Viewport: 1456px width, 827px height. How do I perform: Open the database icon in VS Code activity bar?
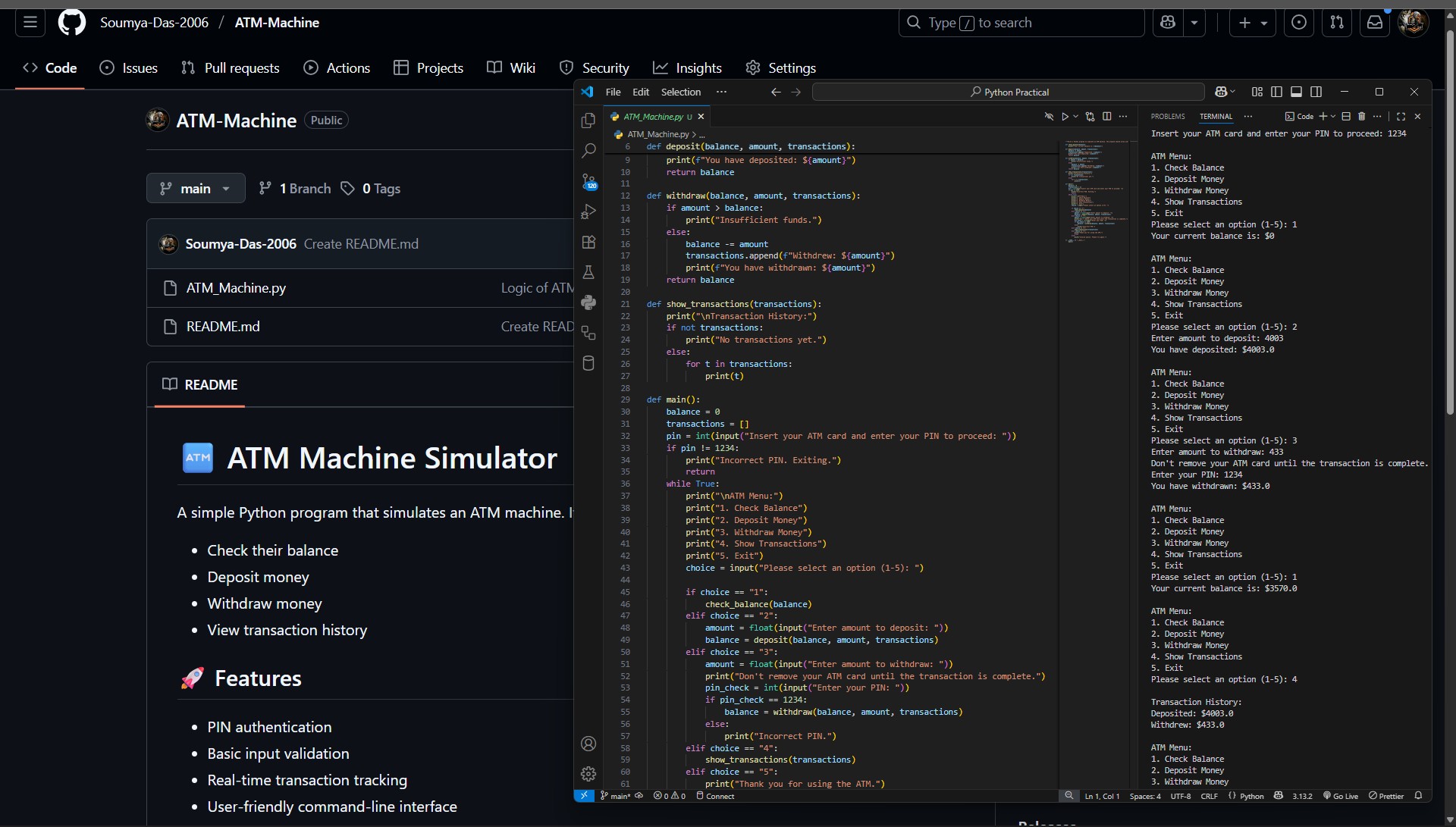(588, 363)
